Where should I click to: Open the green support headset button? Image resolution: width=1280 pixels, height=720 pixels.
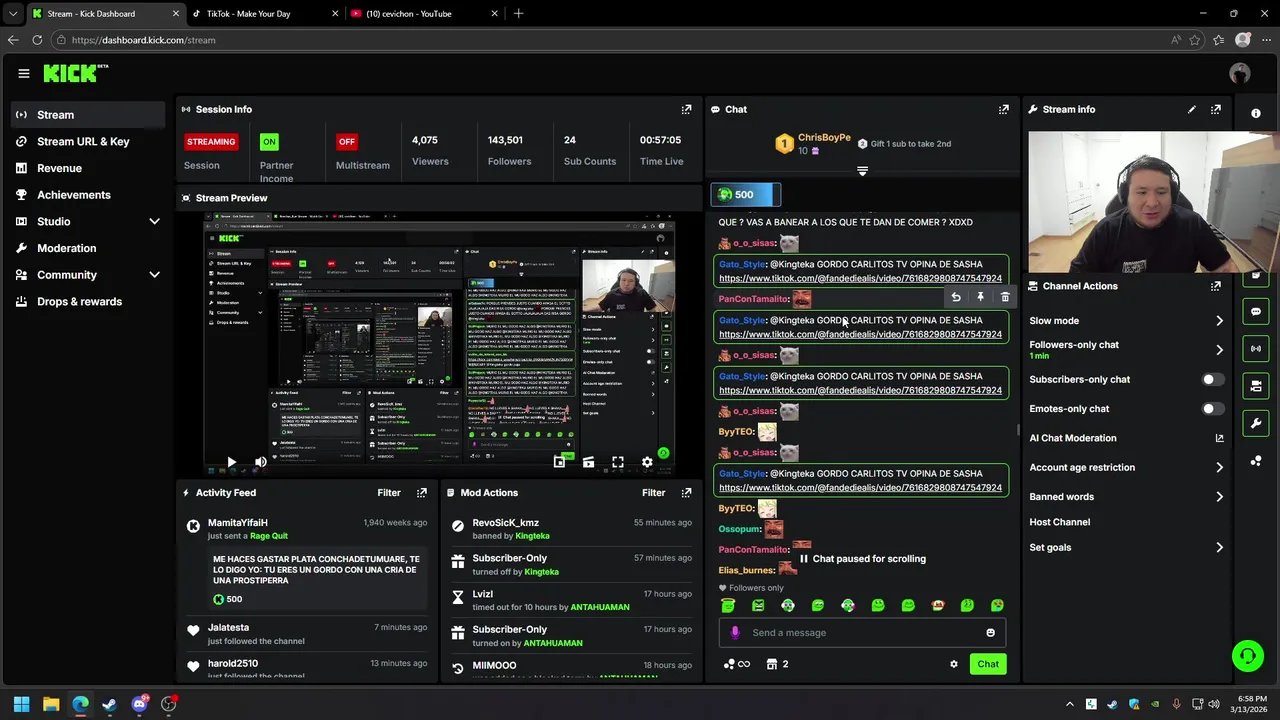coord(1247,656)
